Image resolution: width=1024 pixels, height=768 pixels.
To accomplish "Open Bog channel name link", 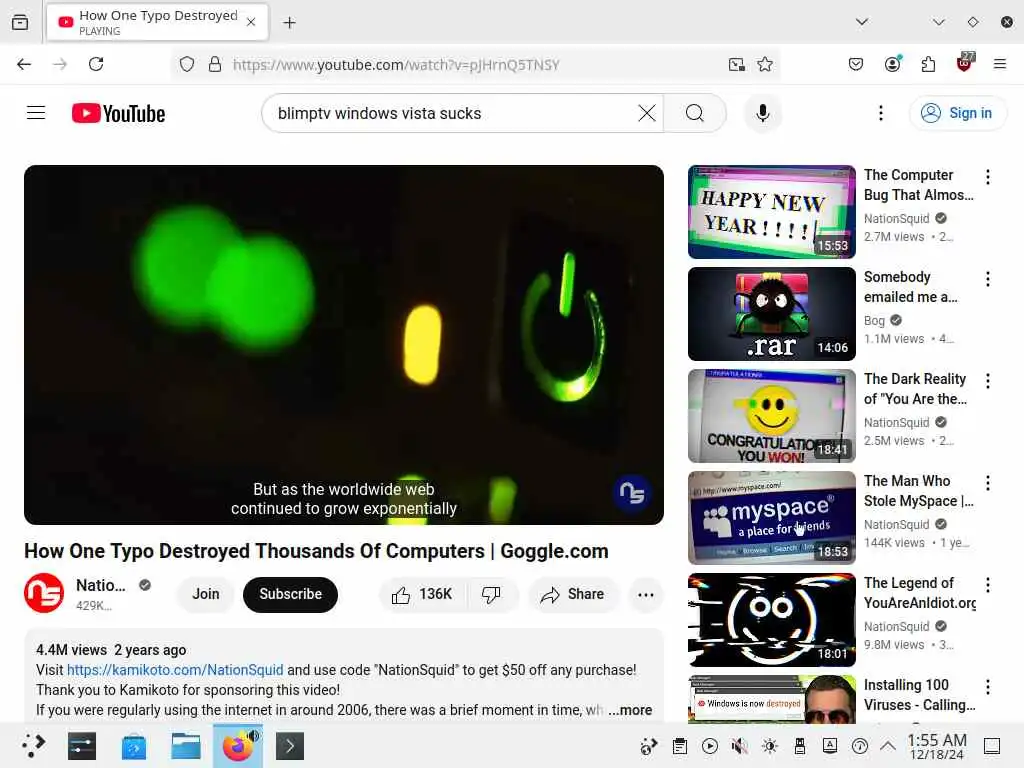I will (x=874, y=320).
